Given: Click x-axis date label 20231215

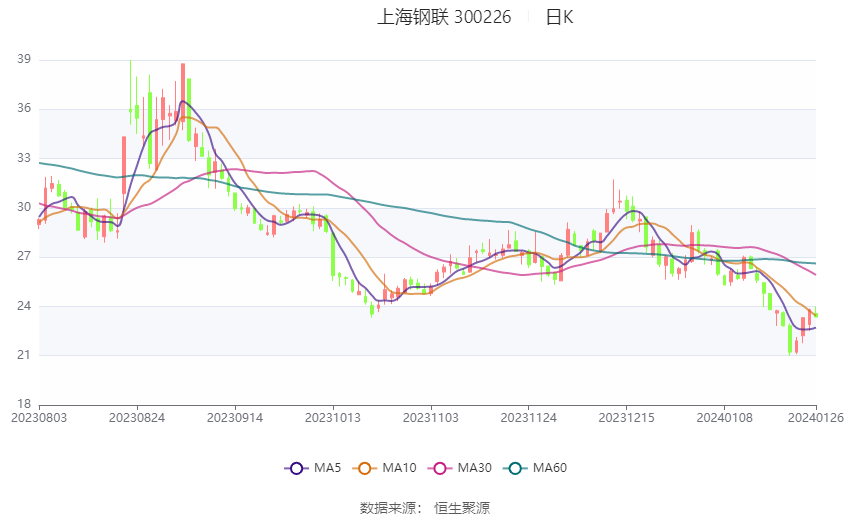Looking at the screenshot, I should tap(627, 418).
